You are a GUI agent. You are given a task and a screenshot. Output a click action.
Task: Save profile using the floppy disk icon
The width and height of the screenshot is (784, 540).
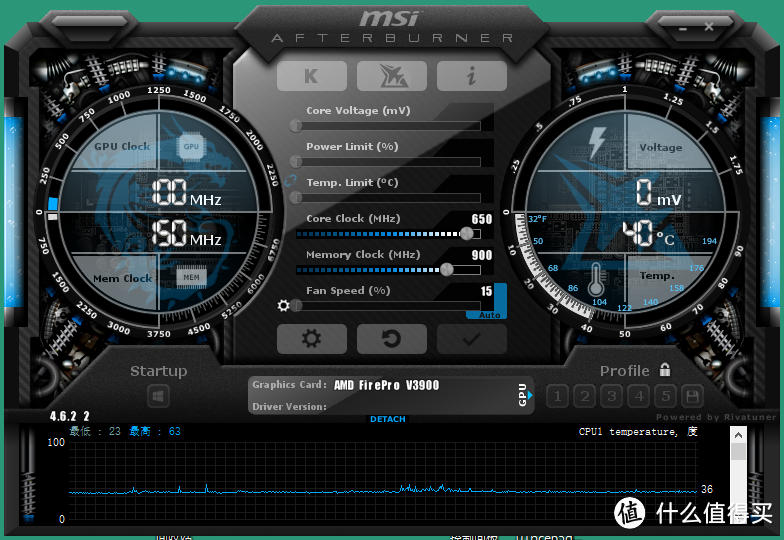click(x=694, y=397)
